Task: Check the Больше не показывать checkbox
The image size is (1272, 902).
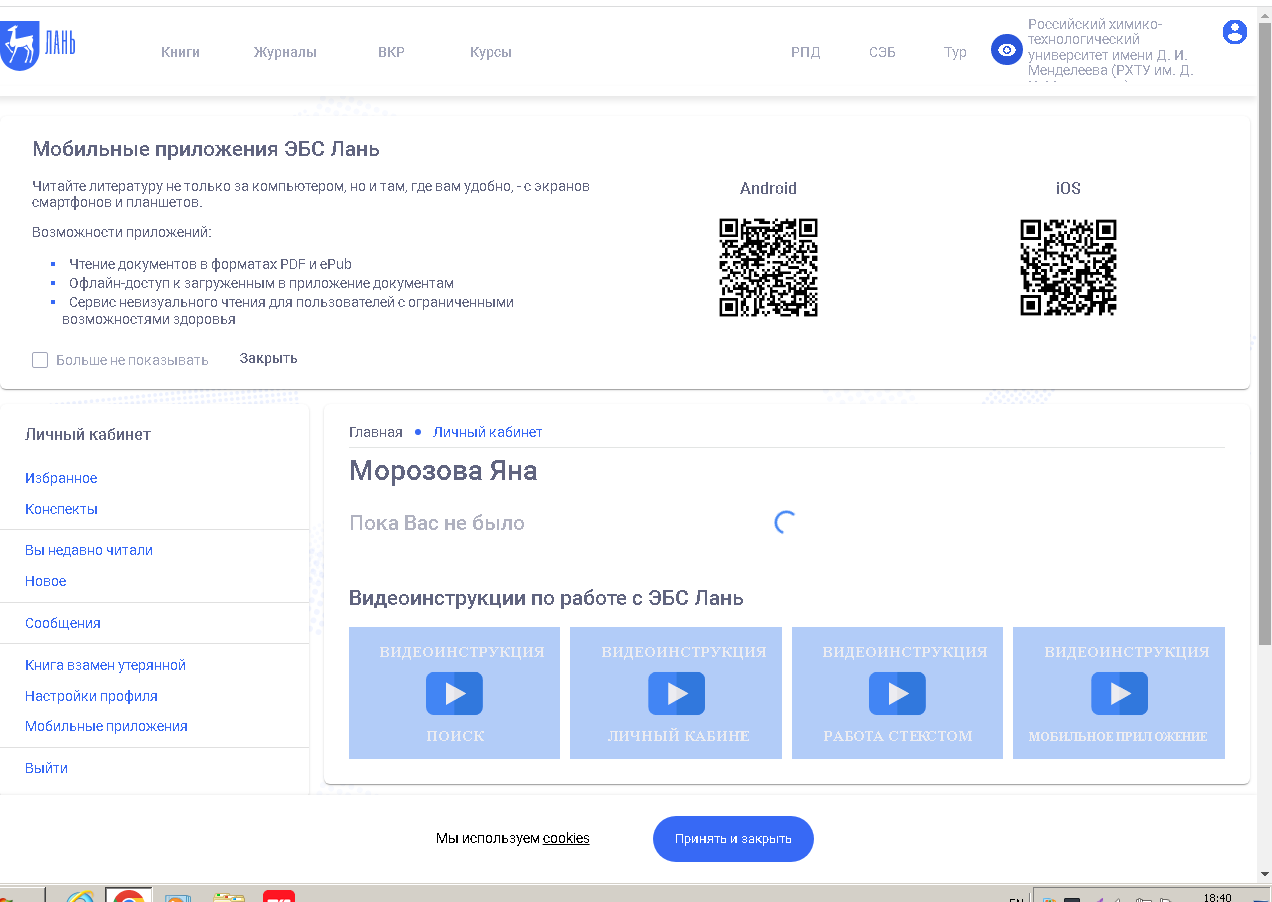Action: (40, 360)
